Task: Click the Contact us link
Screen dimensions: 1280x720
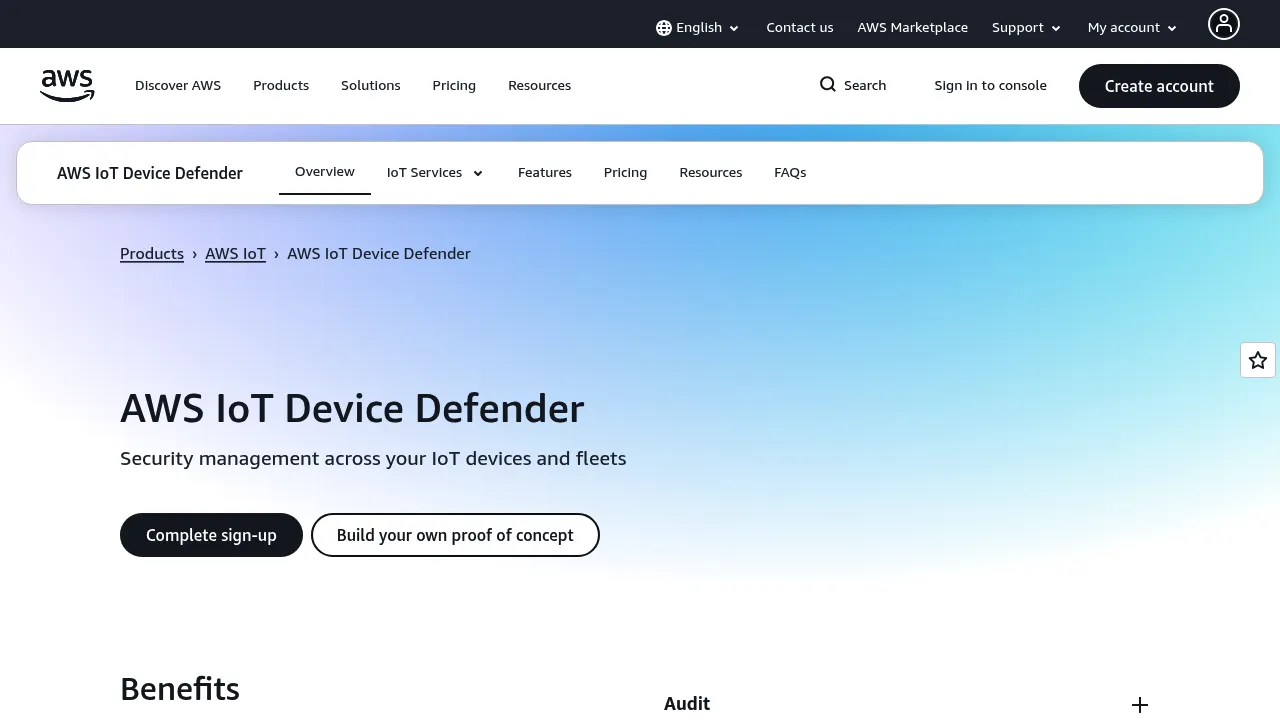Action: pyautogui.click(x=800, y=28)
